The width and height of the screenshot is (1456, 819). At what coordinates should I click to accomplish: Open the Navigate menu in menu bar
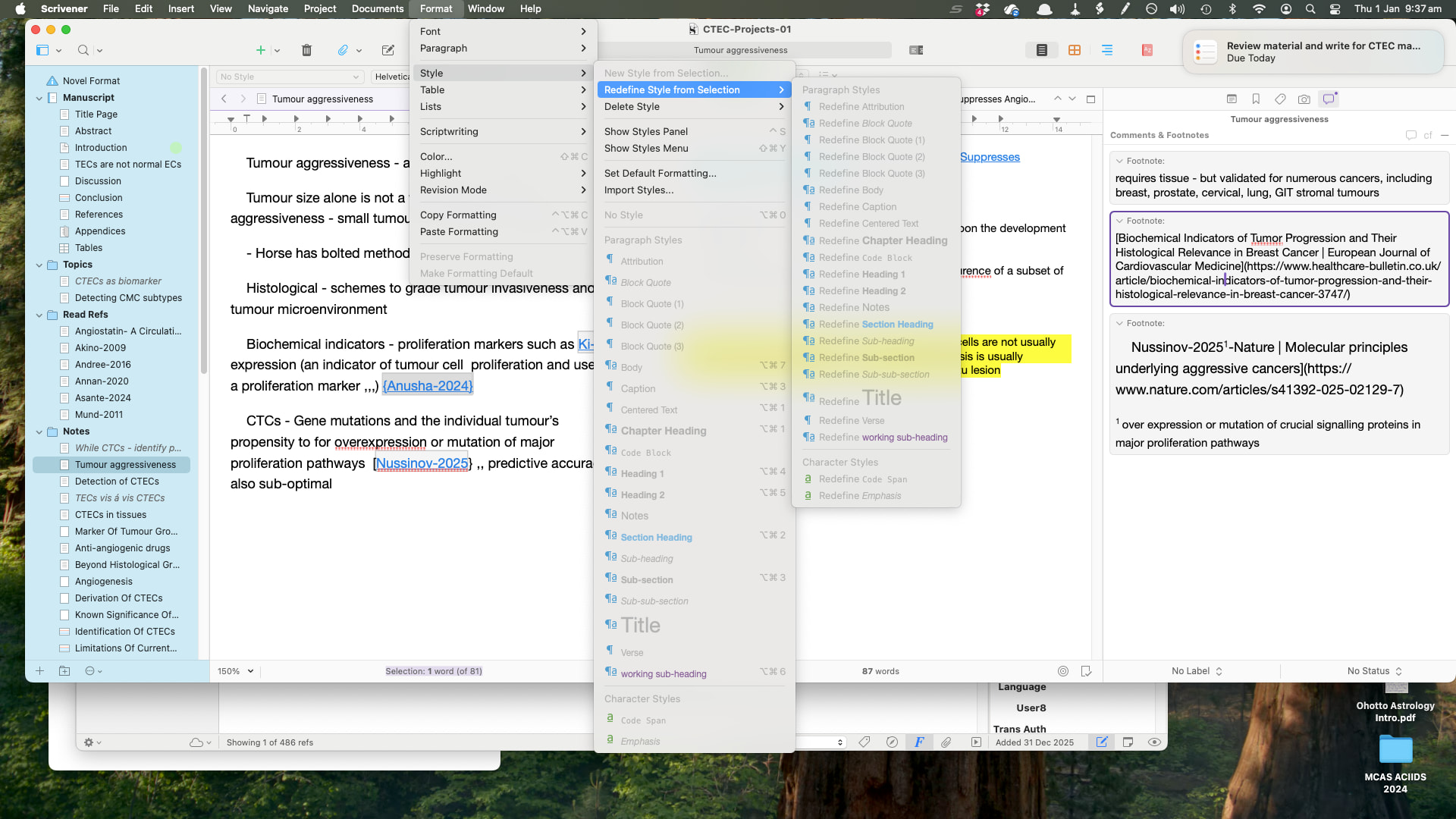coord(268,8)
